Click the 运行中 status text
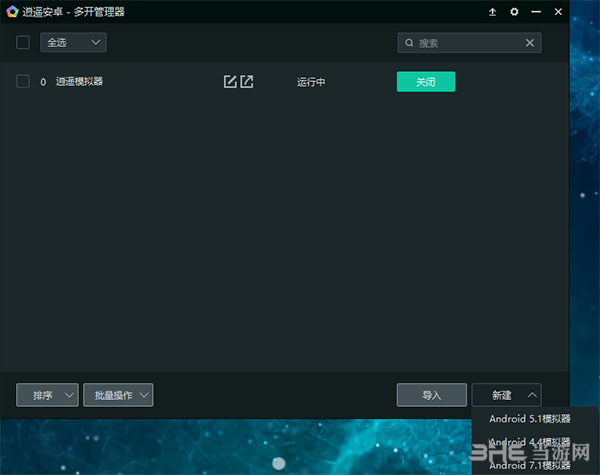This screenshot has width=600, height=475. pos(311,82)
